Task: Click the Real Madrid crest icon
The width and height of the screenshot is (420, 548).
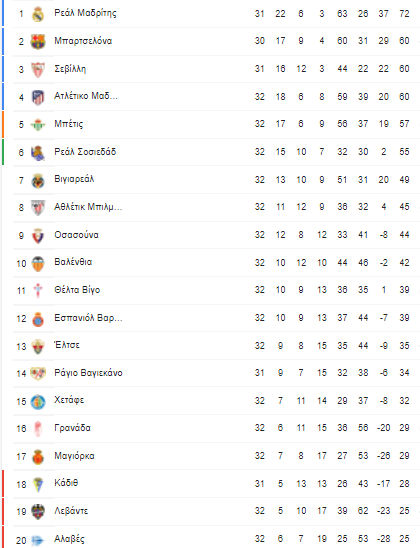Action: pos(38,14)
